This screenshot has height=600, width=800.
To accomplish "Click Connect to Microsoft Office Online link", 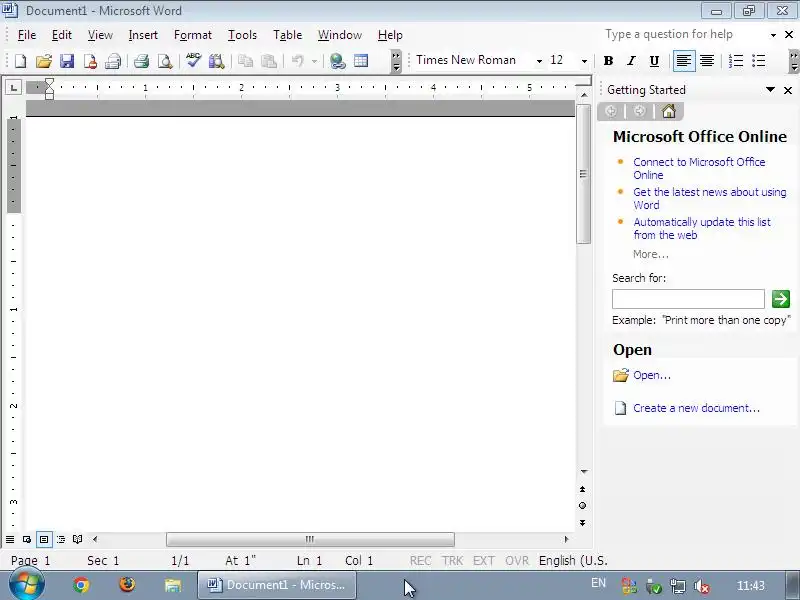I will 699,168.
